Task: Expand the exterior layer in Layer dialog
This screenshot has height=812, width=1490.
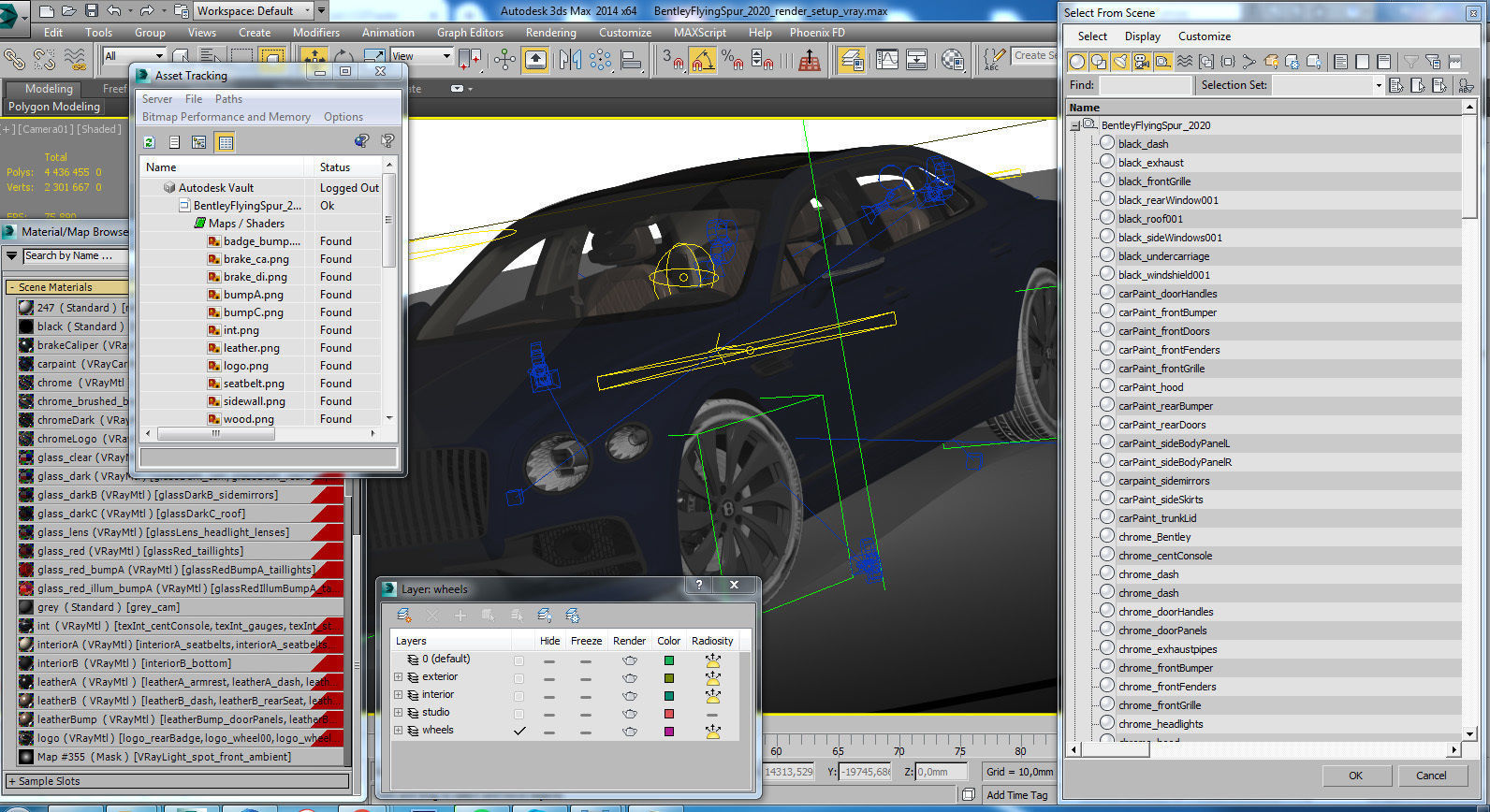Action: point(399,677)
